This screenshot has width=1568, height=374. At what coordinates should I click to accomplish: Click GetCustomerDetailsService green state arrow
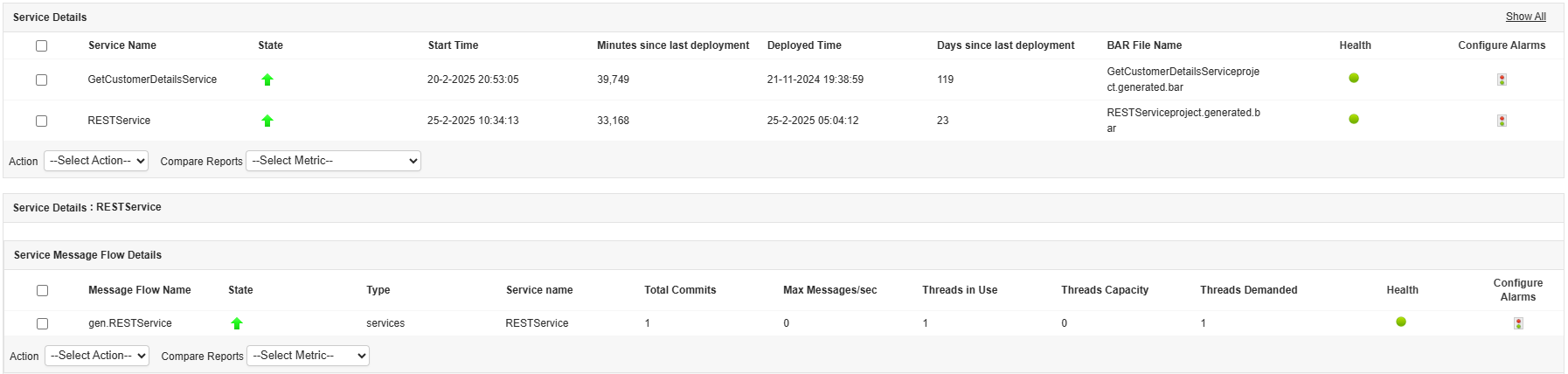pos(267,80)
